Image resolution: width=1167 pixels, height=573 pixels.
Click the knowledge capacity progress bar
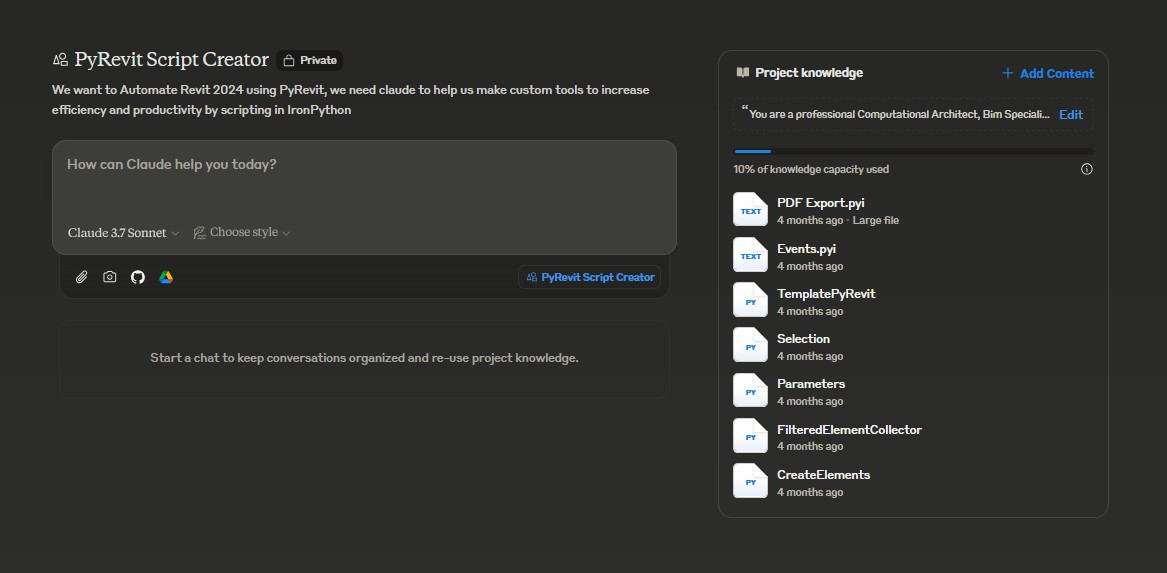[x=913, y=151]
